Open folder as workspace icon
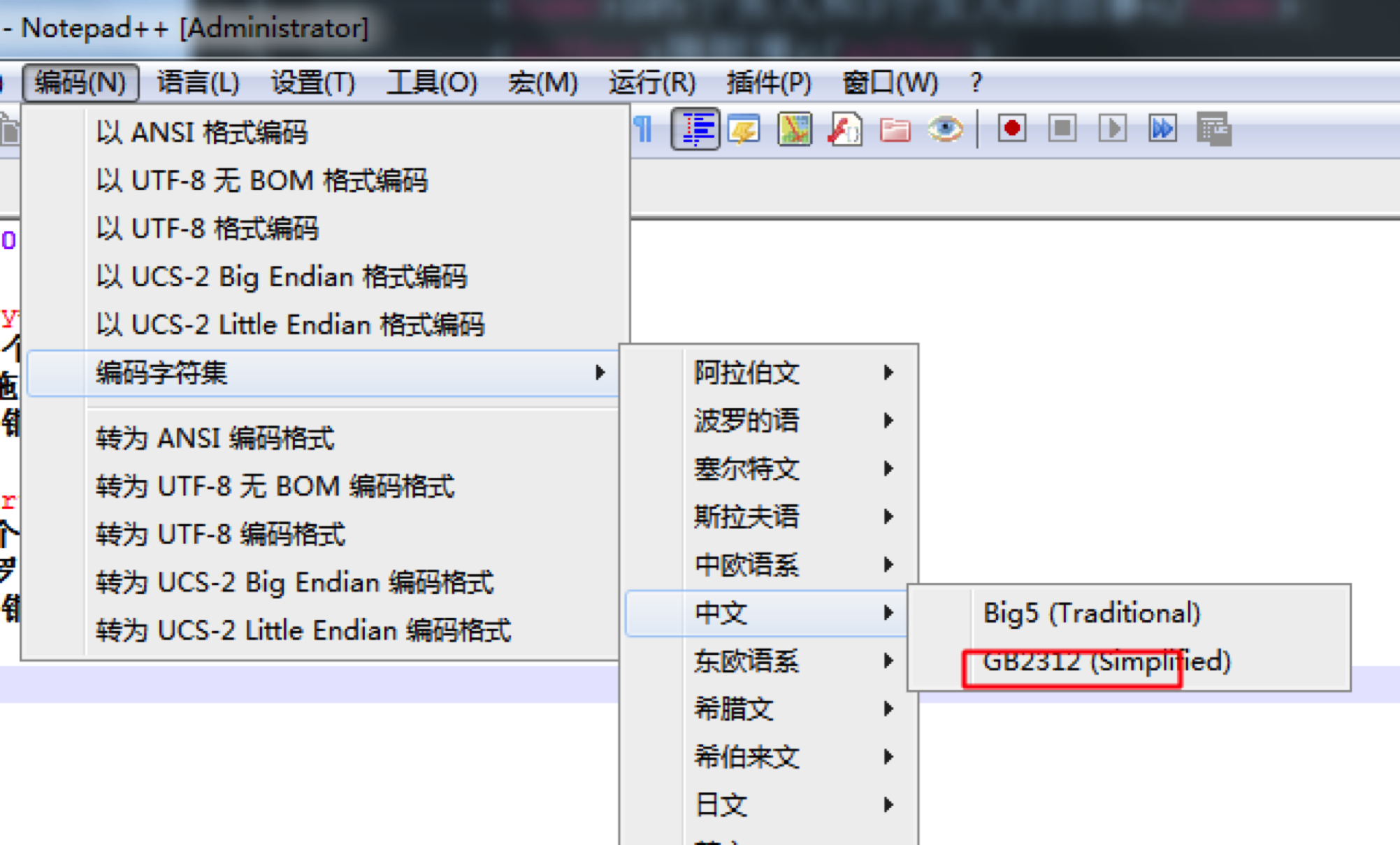The image size is (1400, 845). 895,130
